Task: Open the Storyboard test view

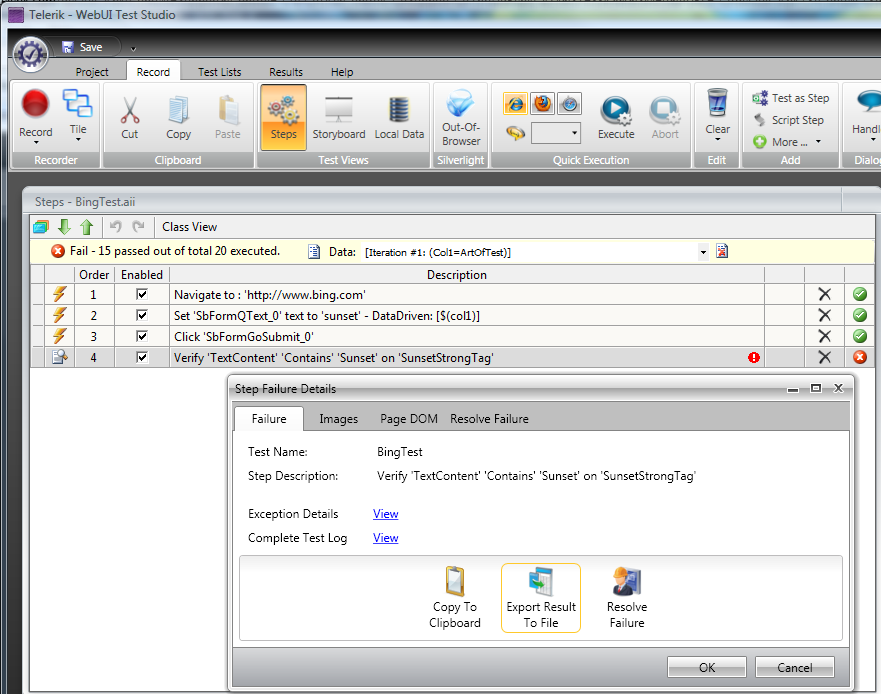Action: 339,117
